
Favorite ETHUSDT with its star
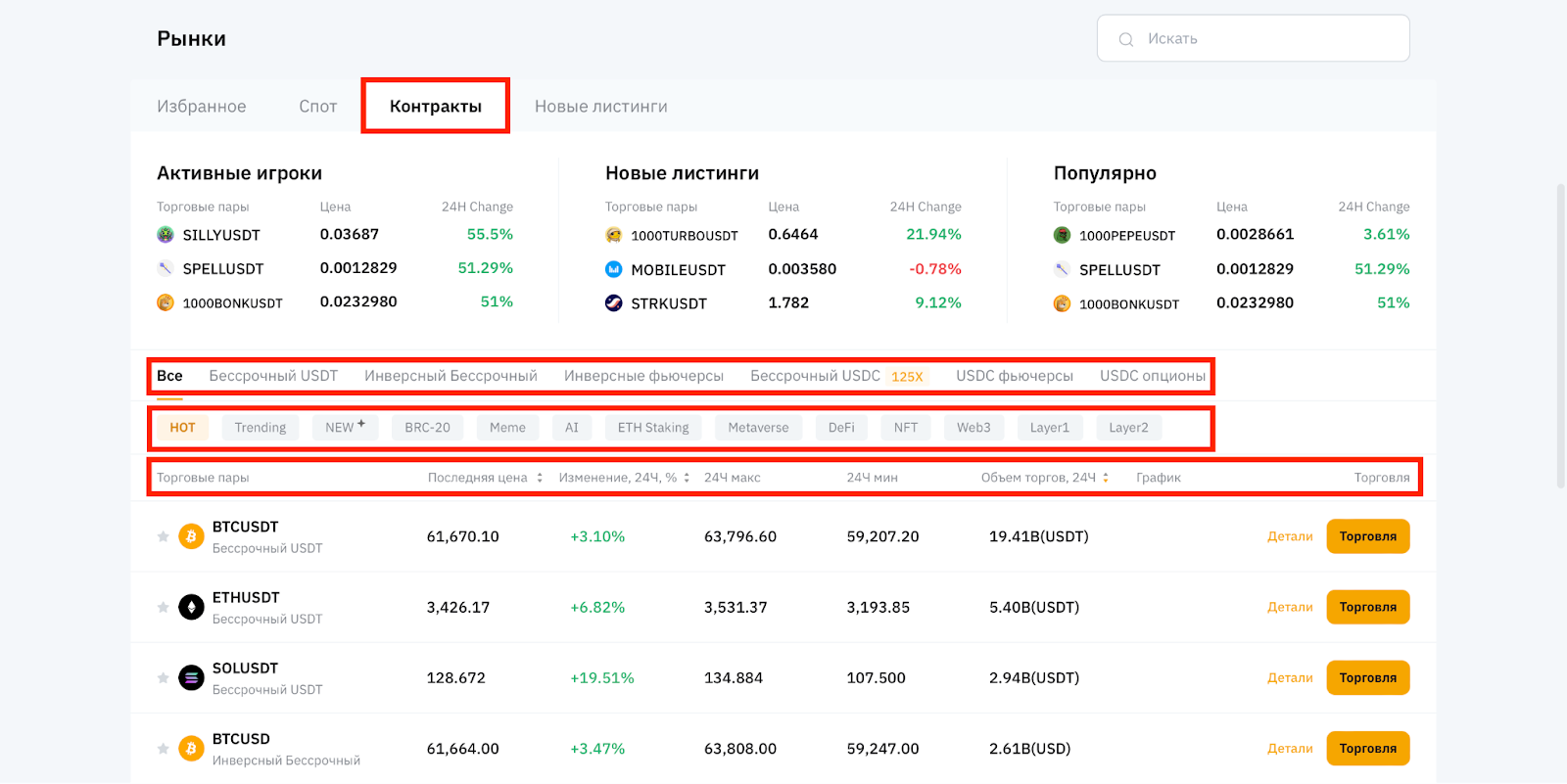(164, 607)
